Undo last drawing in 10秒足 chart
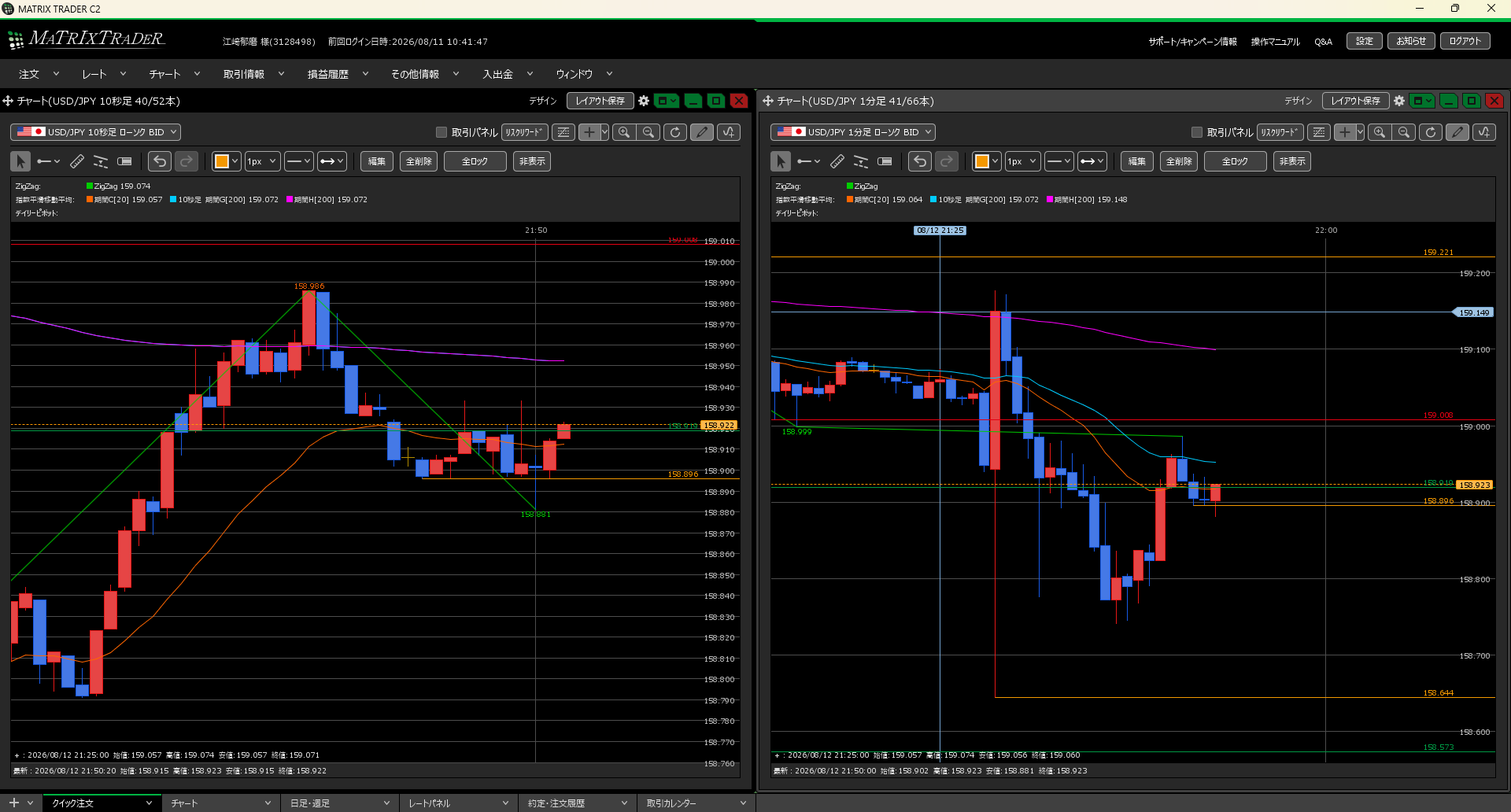 [160, 161]
